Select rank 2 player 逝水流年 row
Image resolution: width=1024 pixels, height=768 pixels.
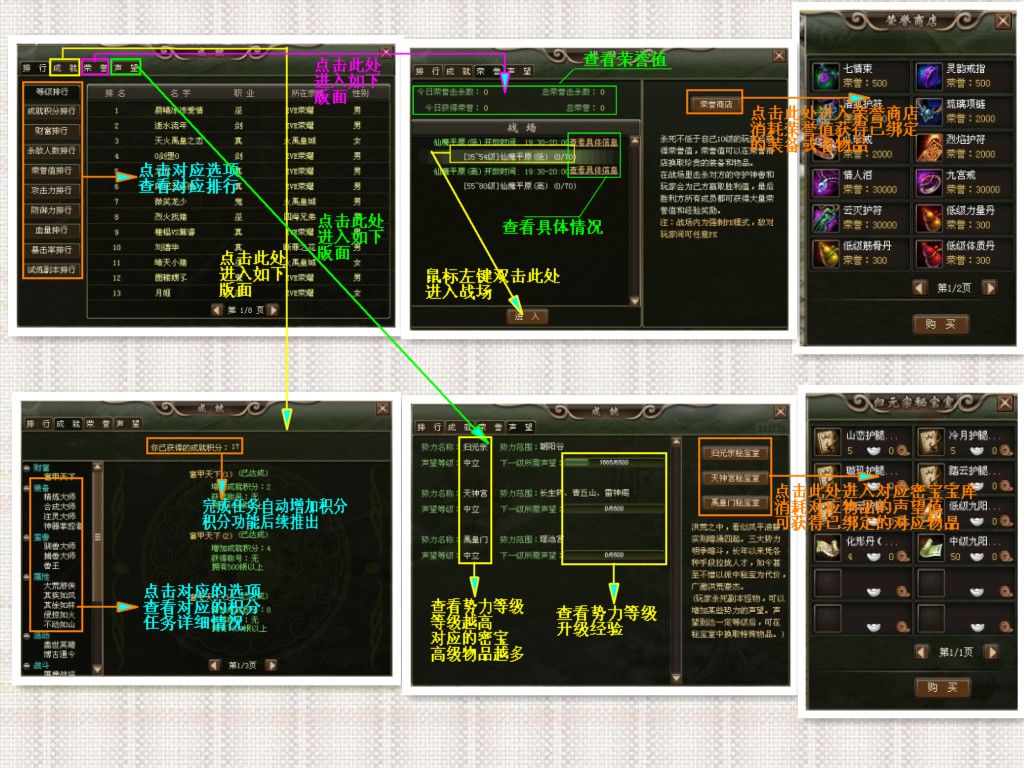(x=238, y=125)
